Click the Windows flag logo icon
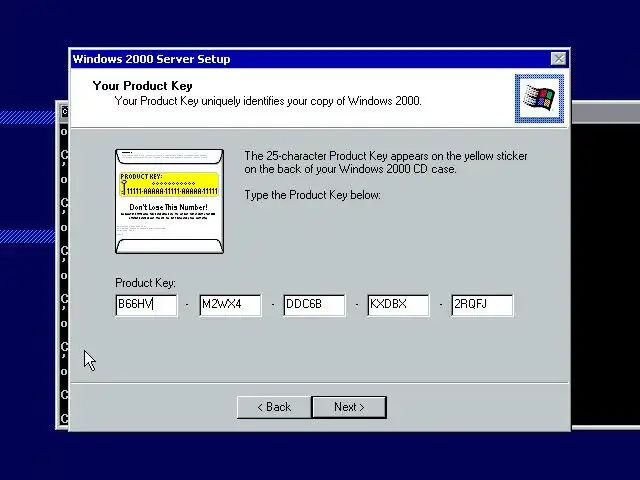640x480 pixels. (539, 98)
